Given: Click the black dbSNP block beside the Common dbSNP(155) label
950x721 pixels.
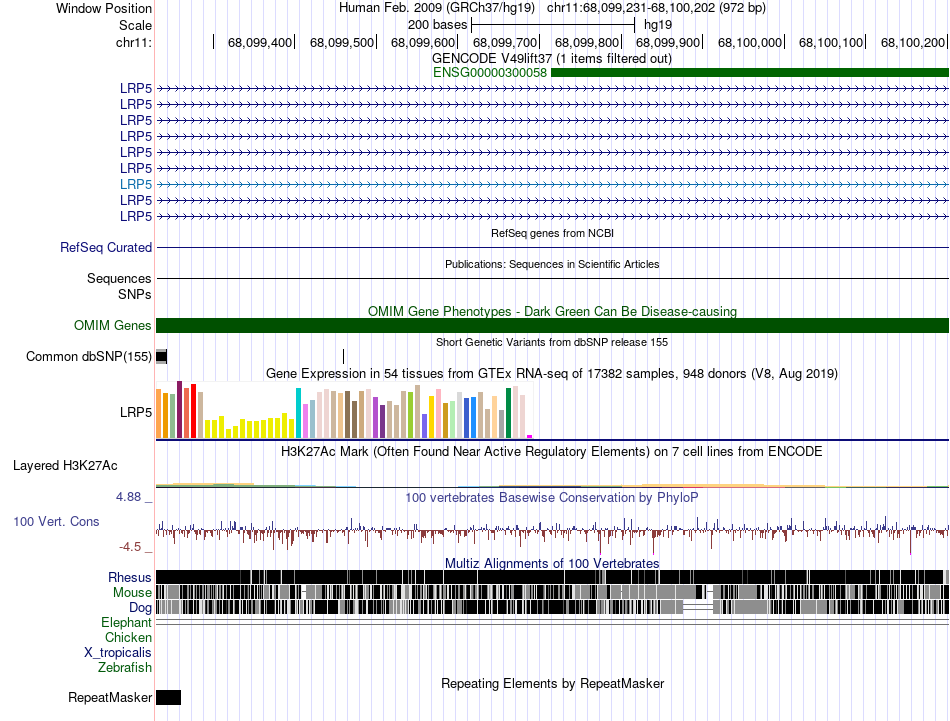Looking at the screenshot, I should pos(161,356).
